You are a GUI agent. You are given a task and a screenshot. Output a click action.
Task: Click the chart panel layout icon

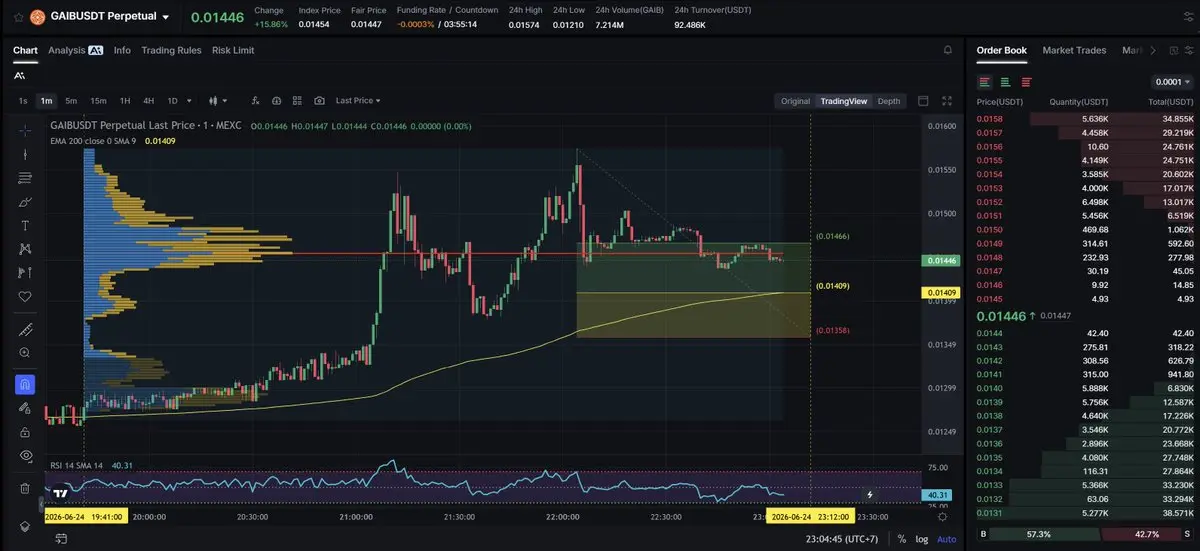click(923, 101)
